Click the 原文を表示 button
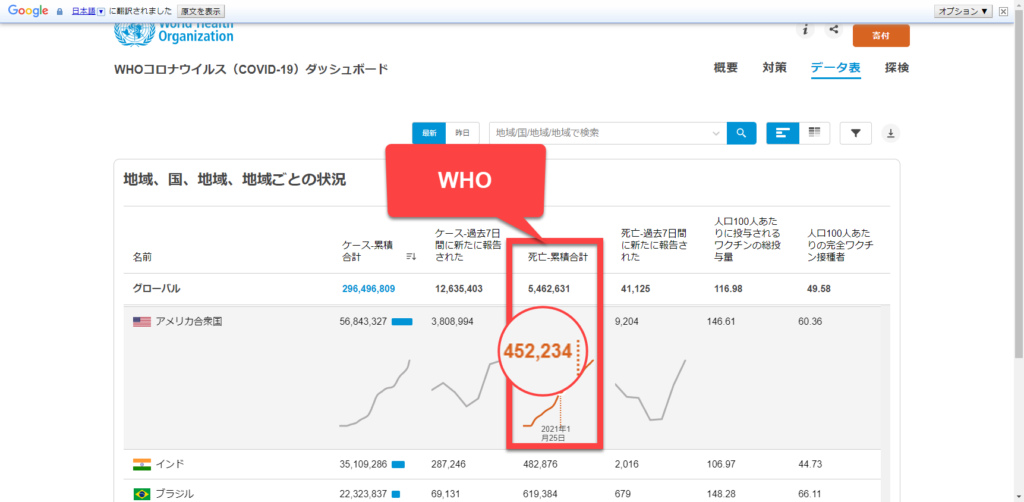Viewport: 1024px width, 502px height. (201, 10)
